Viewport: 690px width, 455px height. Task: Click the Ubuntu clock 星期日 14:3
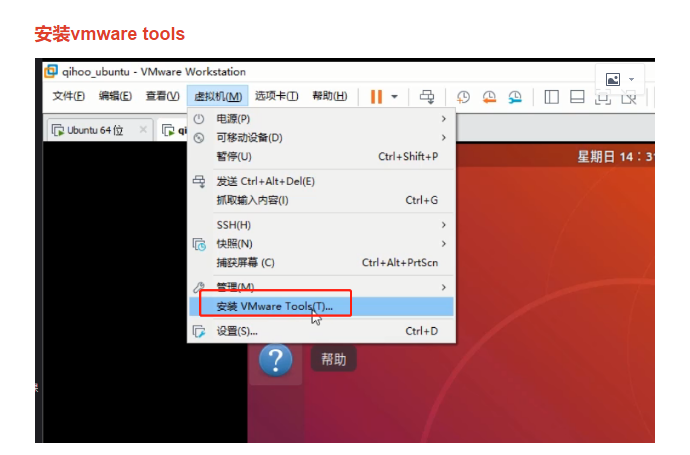point(615,157)
